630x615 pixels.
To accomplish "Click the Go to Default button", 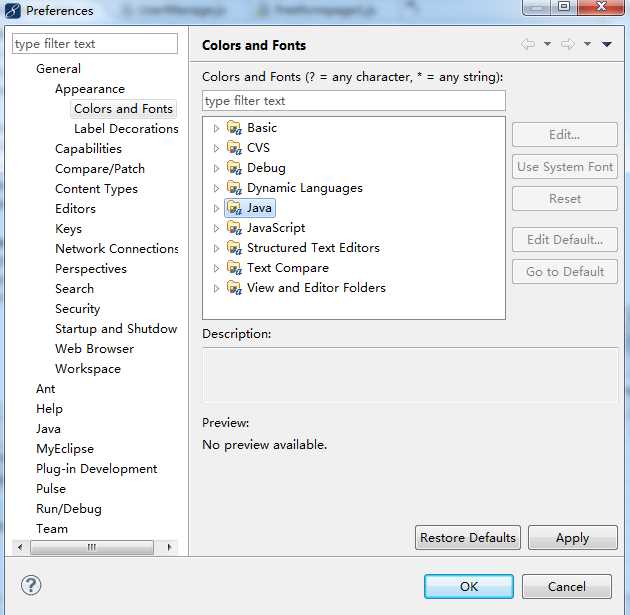I will 565,272.
